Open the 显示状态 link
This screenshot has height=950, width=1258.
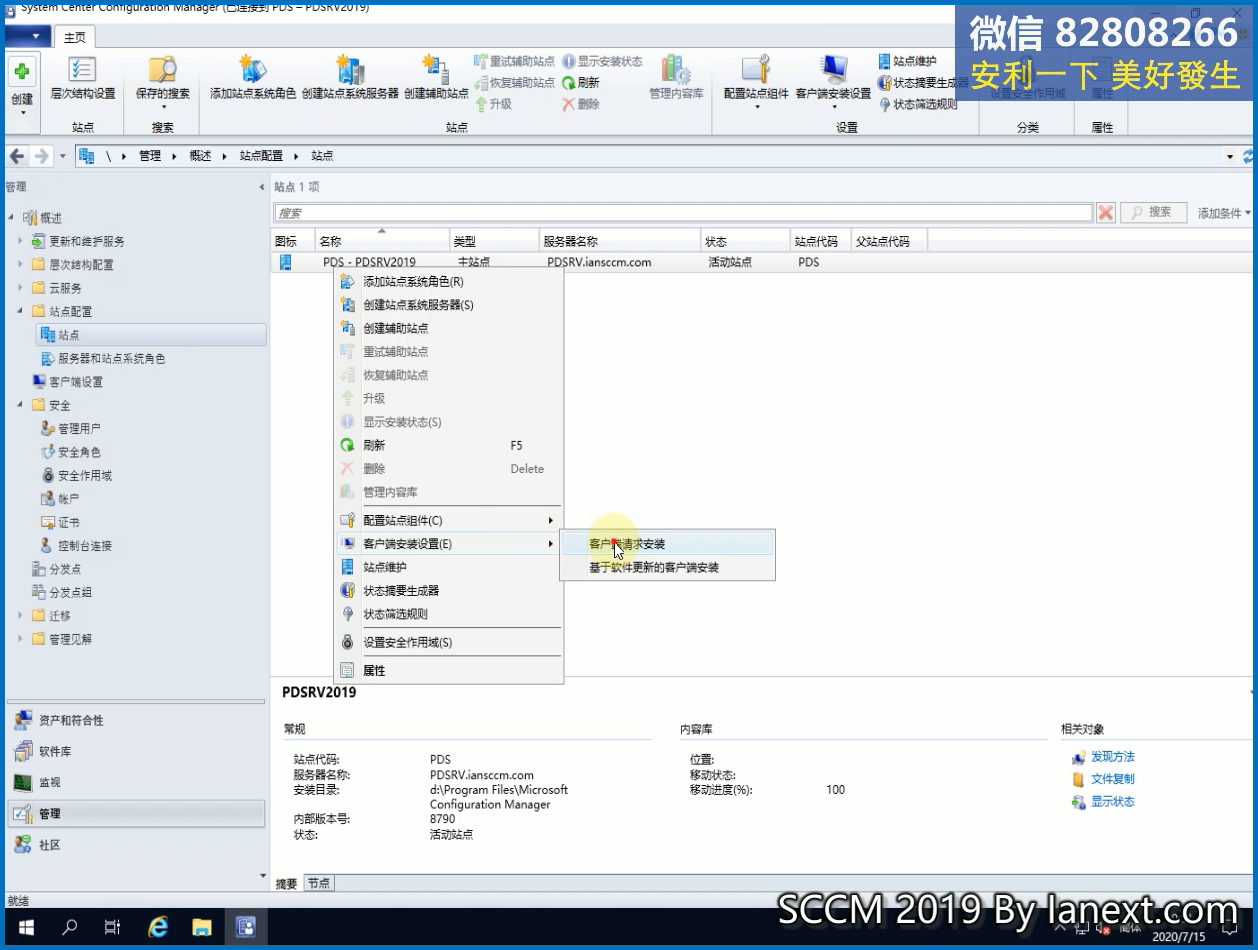1112,802
